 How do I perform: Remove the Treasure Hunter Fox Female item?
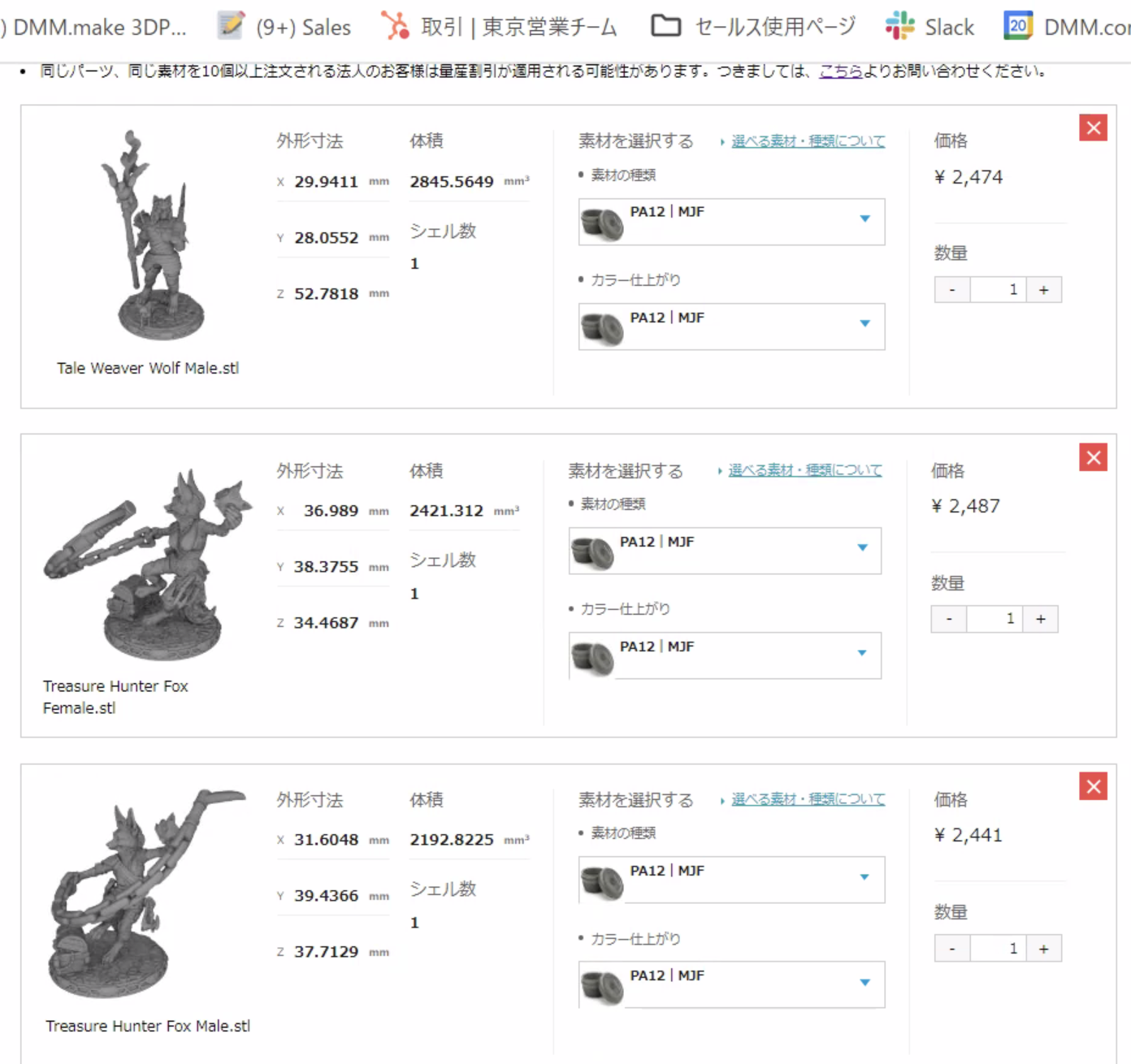point(1093,457)
